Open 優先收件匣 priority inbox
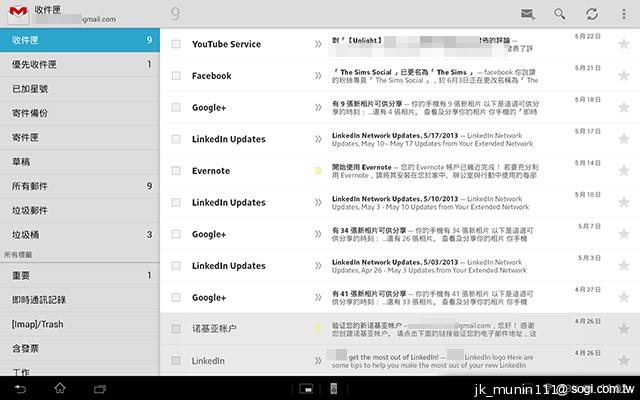This screenshot has width=640, height=400. [x=80, y=64]
